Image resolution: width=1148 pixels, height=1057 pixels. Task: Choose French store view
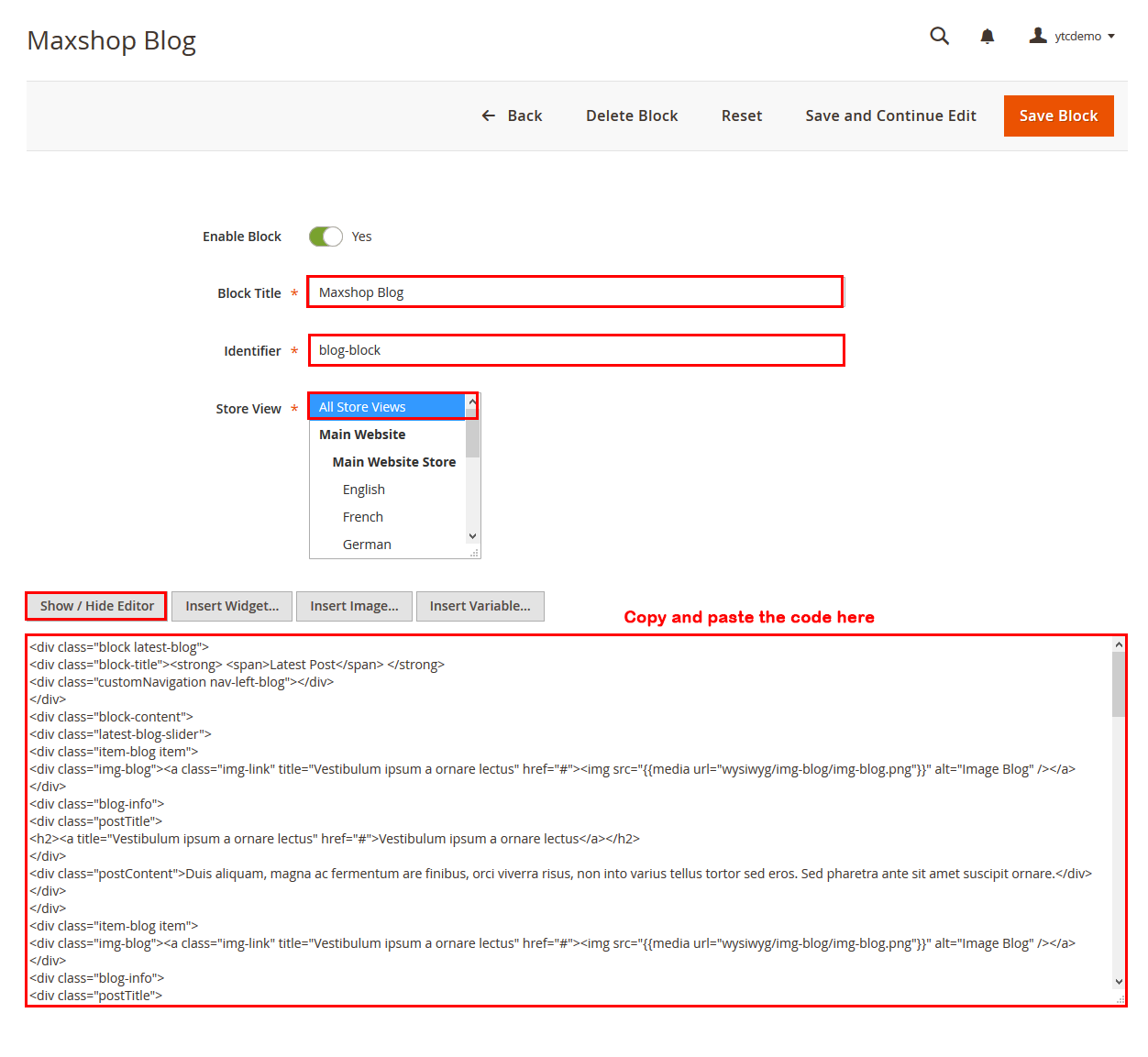(363, 517)
